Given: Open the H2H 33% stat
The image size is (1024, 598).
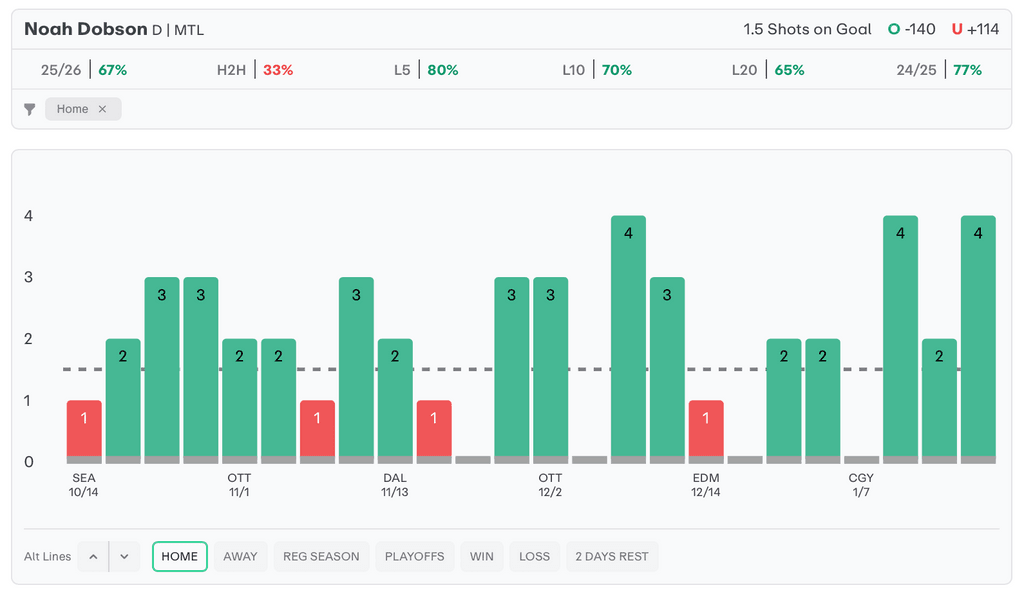Looking at the screenshot, I should click(255, 70).
